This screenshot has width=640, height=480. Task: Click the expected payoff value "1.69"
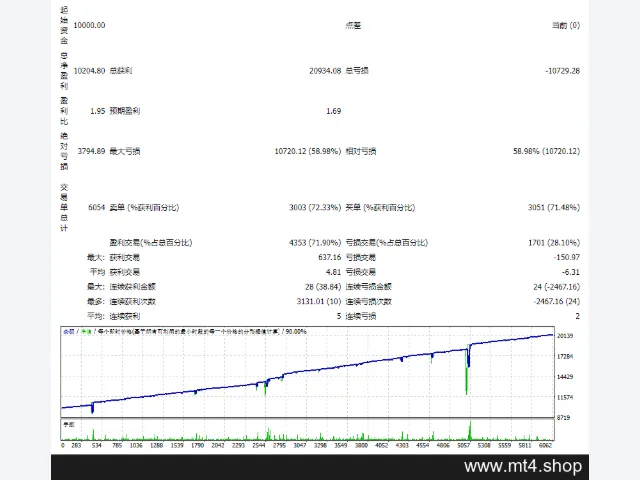click(x=333, y=111)
